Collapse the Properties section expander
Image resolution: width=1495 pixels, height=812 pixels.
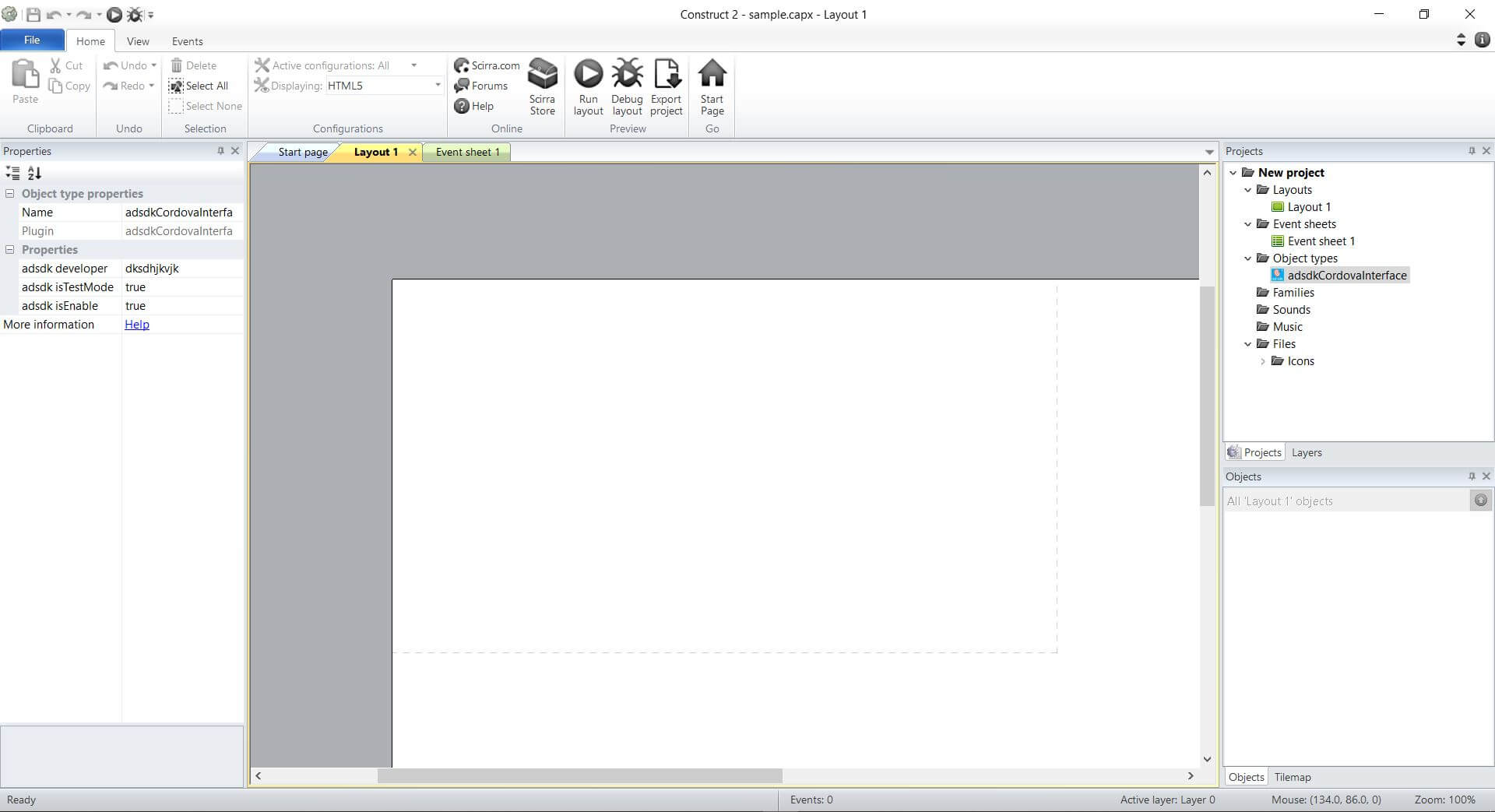tap(10, 250)
